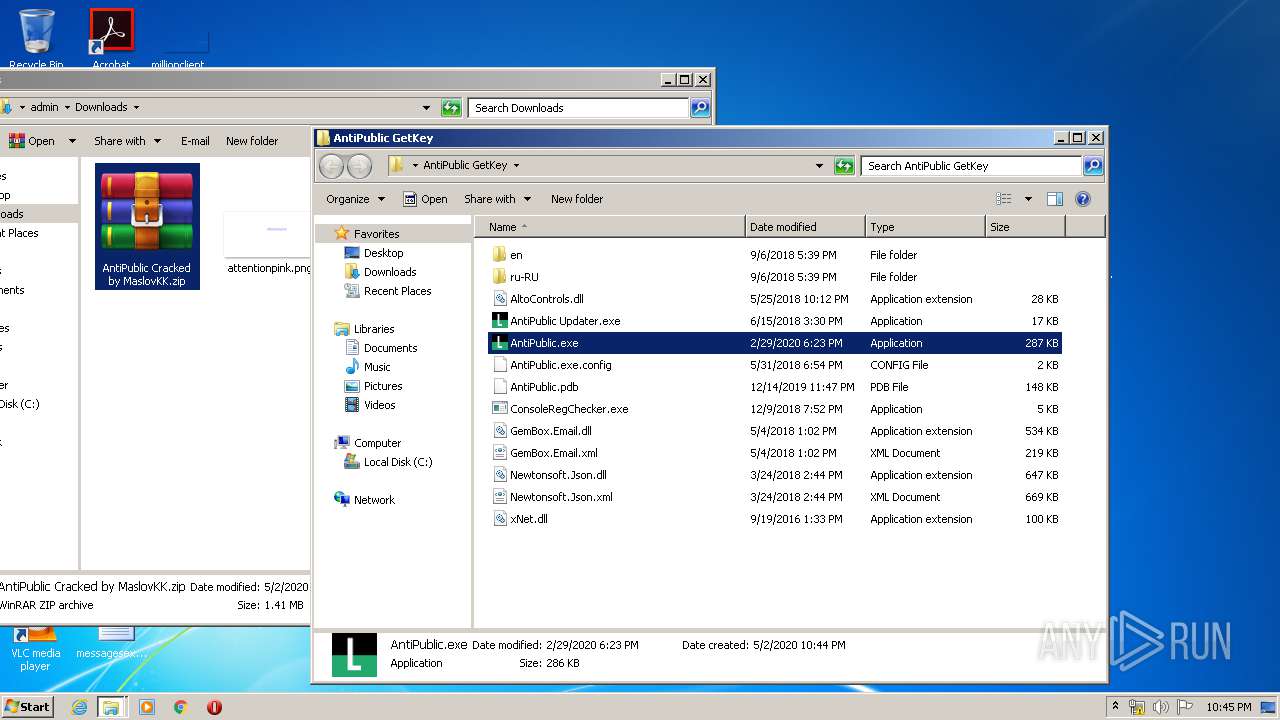This screenshot has height=720, width=1280.
Task: Expand the Organize menu
Action: (355, 199)
